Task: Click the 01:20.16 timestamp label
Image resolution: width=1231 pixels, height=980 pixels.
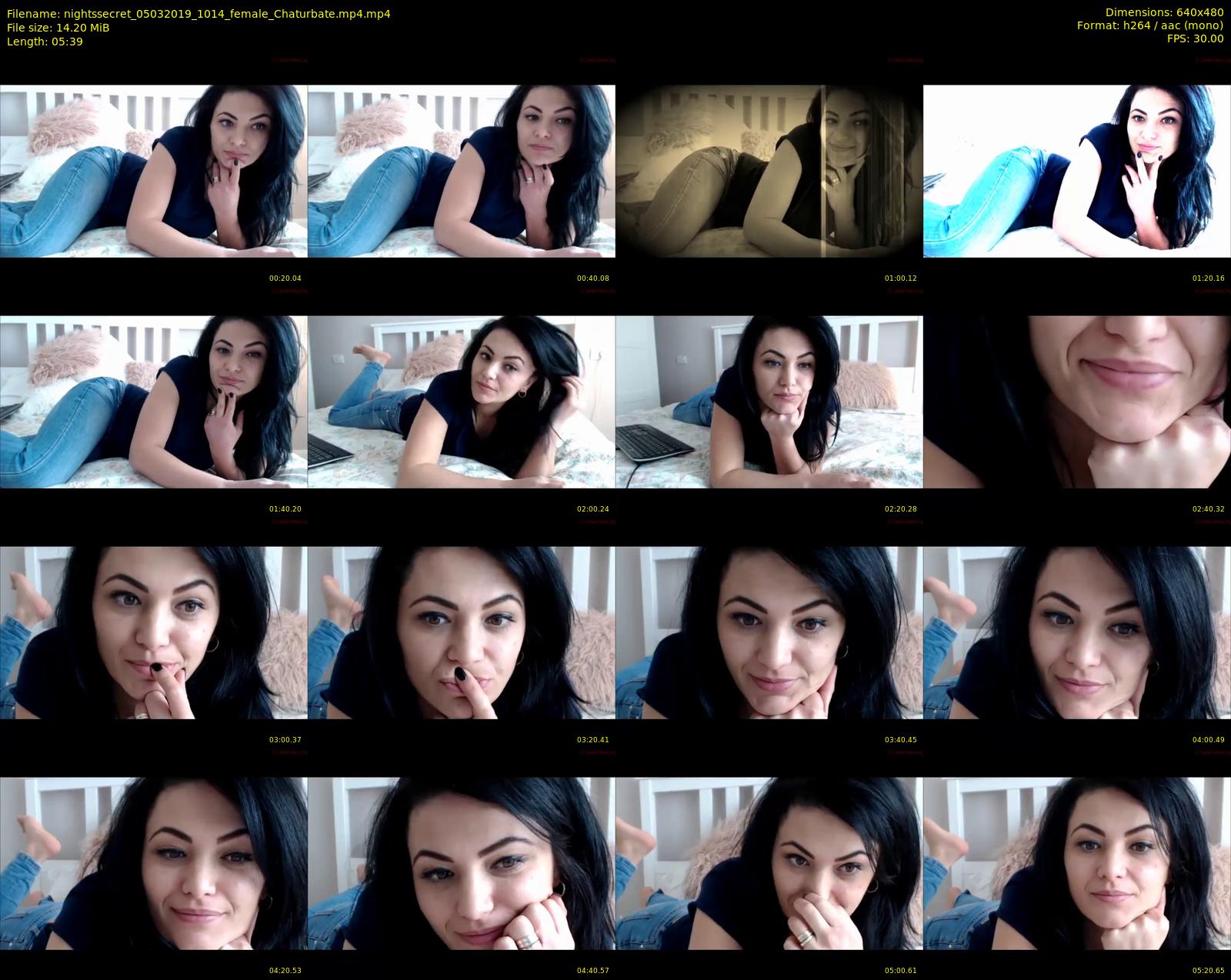Action: (1209, 278)
